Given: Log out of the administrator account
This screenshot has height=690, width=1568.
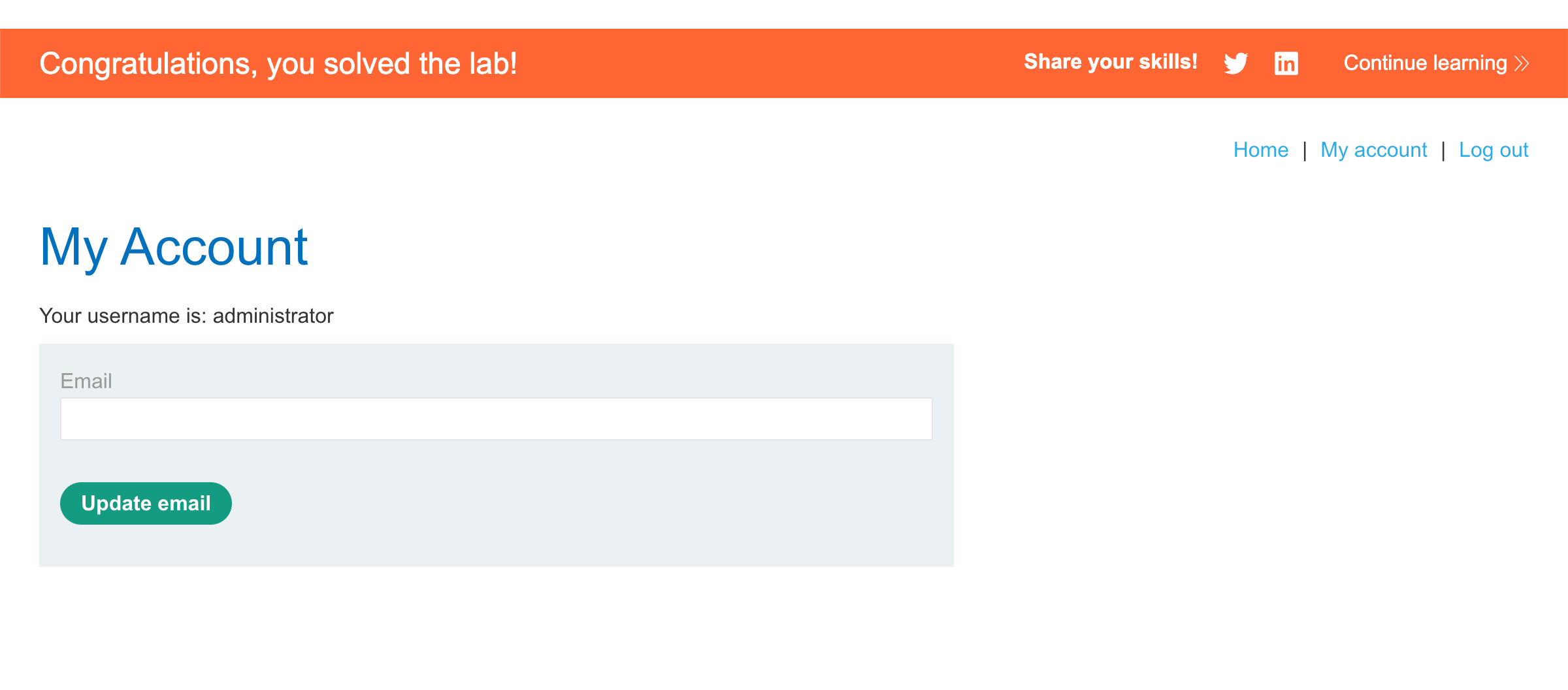Looking at the screenshot, I should (x=1494, y=150).
